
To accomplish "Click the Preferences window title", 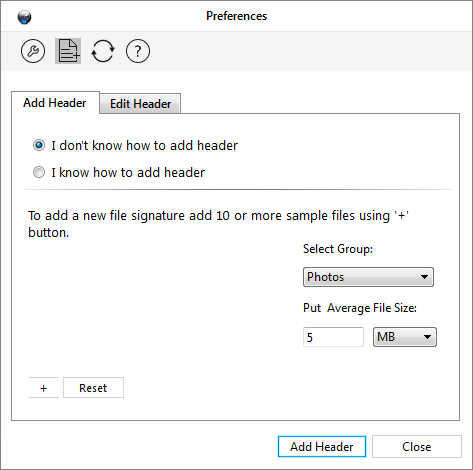I will click(236, 16).
